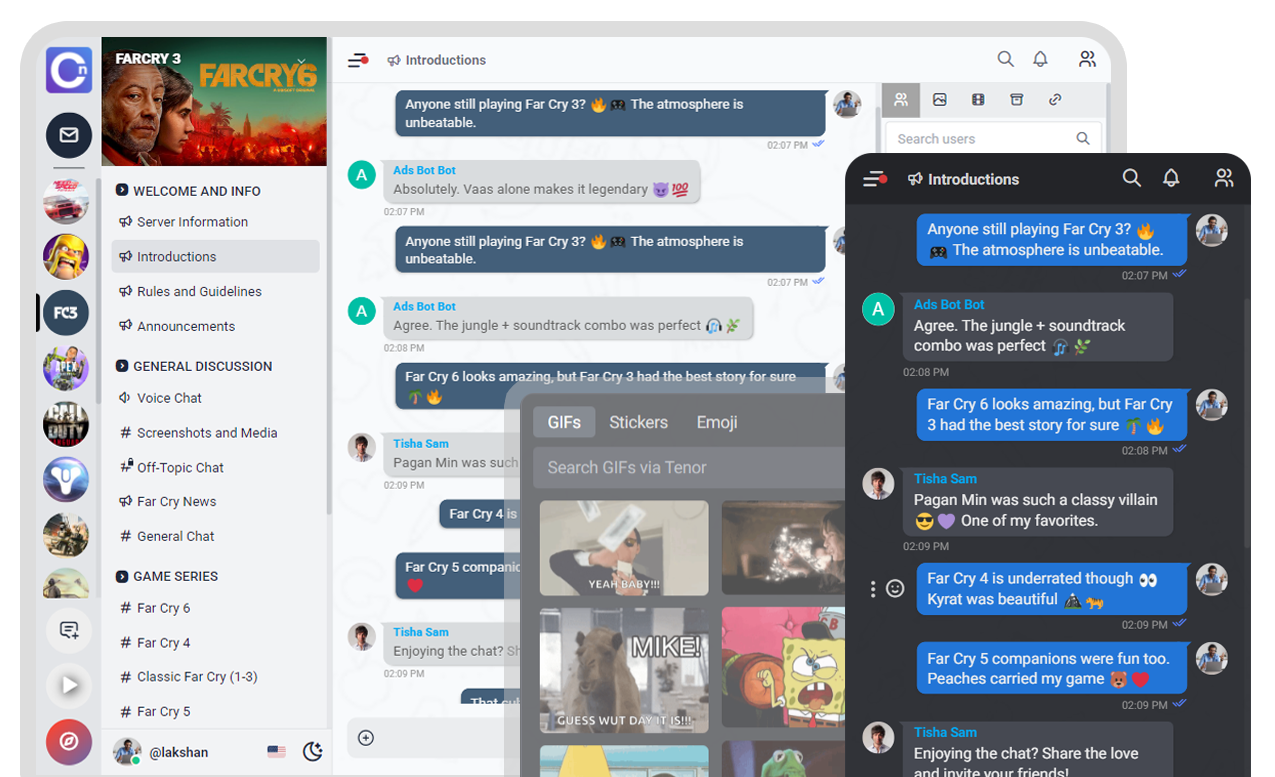Open the mail inbox icon at top left
Screen dimensions: 1275x777
[x=68, y=134]
